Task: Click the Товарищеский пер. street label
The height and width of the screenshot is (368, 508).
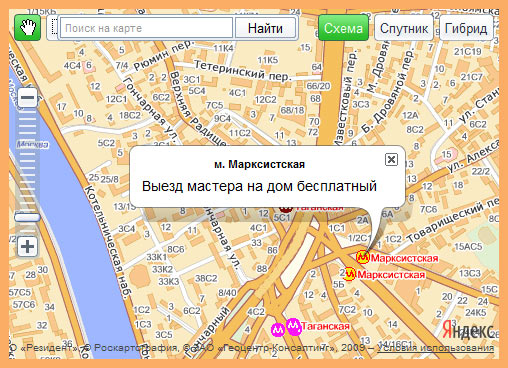Action: click(453, 220)
